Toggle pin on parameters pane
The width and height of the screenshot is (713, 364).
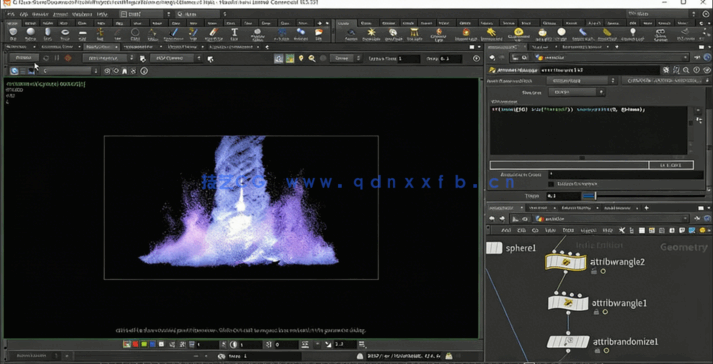point(698,57)
